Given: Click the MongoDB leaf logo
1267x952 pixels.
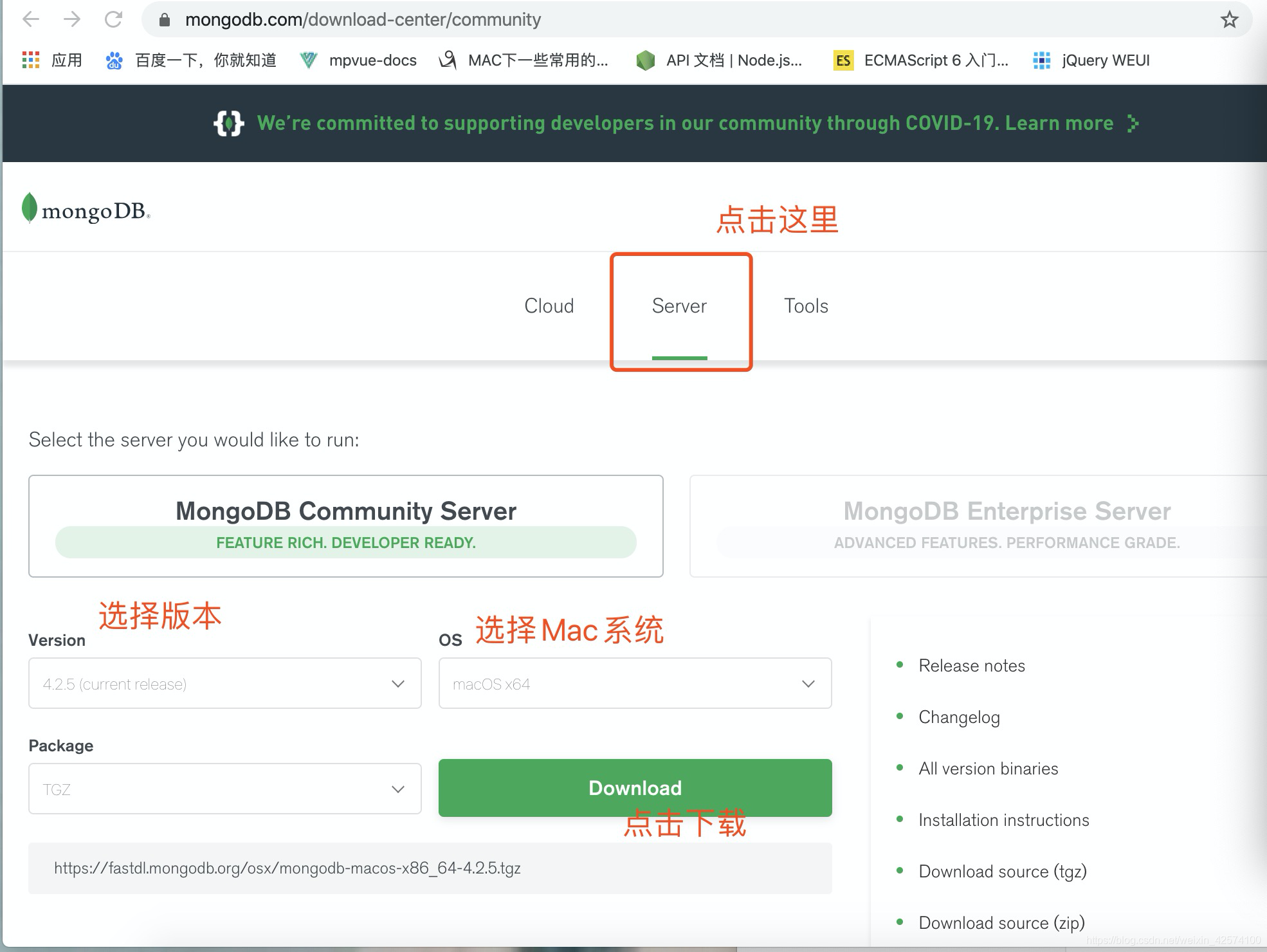Looking at the screenshot, I should (86, 208).
